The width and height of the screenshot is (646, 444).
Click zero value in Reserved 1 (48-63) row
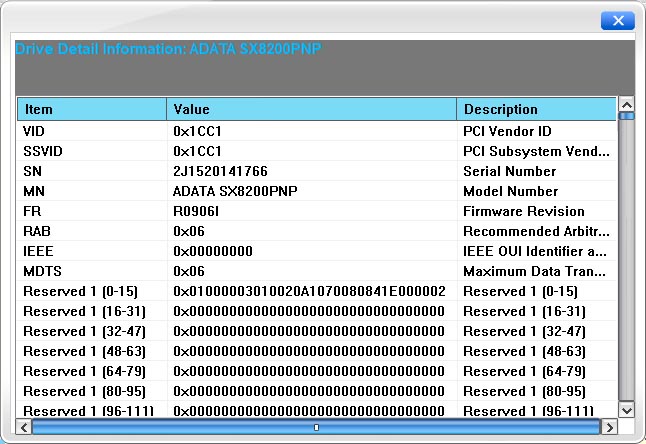pyautogui.click(x=309, y=351)
